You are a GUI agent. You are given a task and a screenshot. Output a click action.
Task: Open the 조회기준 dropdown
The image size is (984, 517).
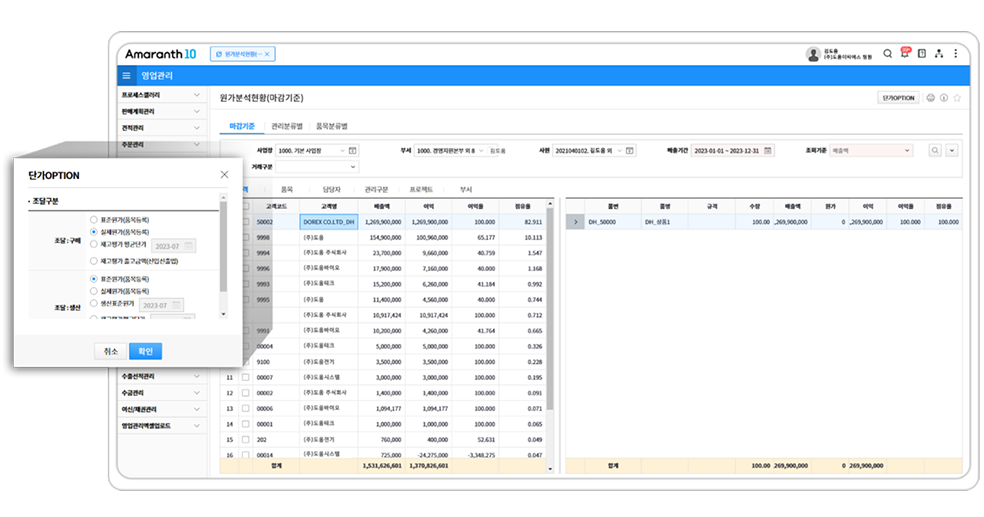[870, 151]
